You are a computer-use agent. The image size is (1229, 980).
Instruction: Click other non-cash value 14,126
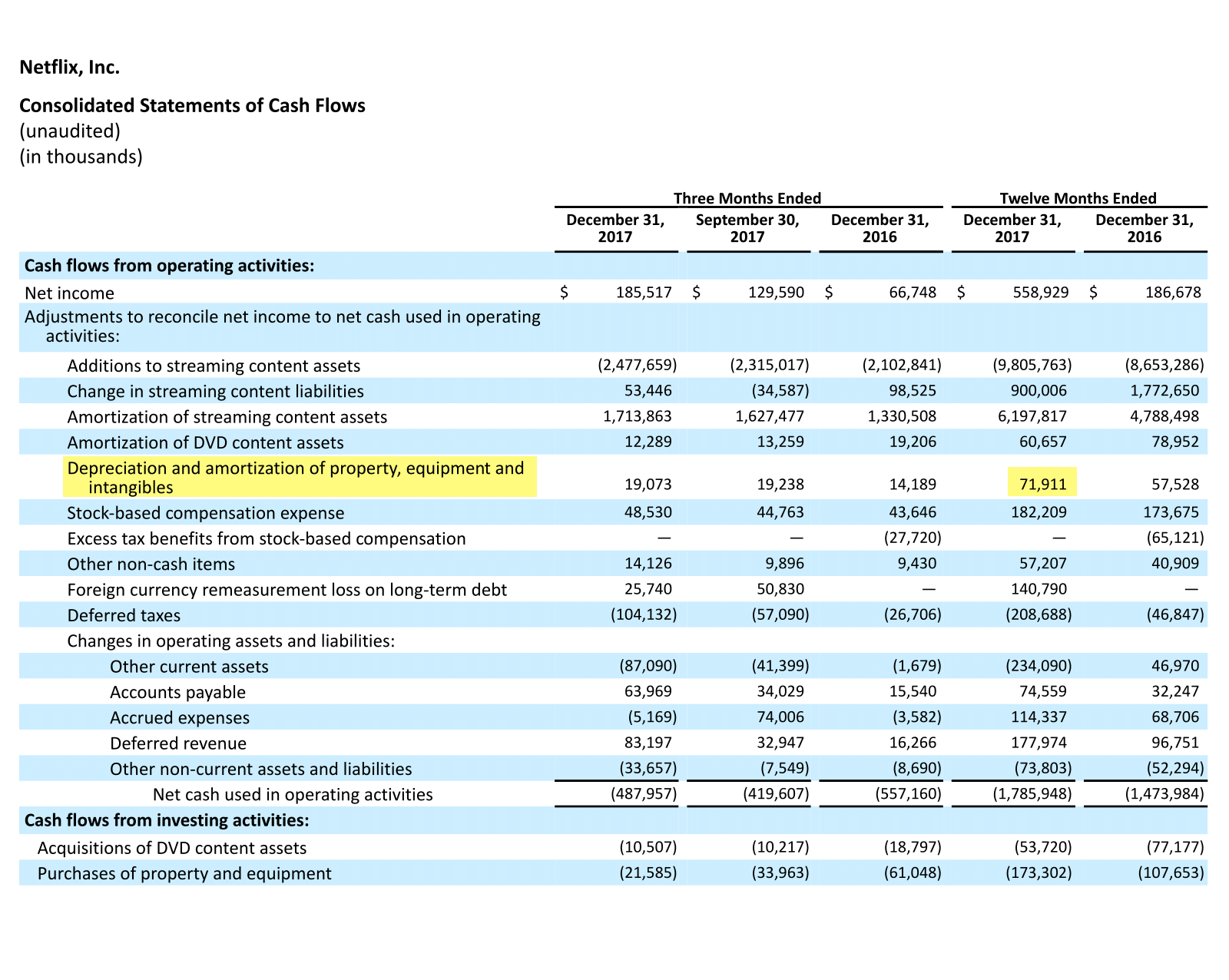[648, 563]
